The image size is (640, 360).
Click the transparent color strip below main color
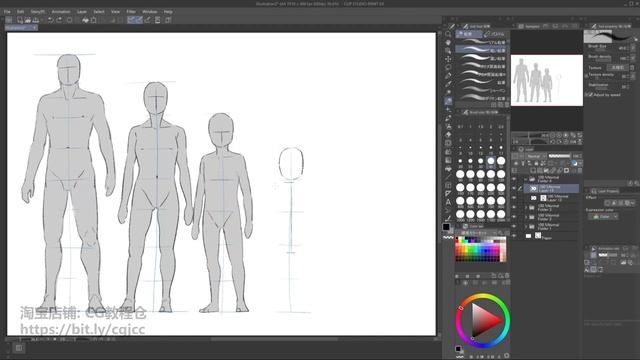(x=448, y=237)
